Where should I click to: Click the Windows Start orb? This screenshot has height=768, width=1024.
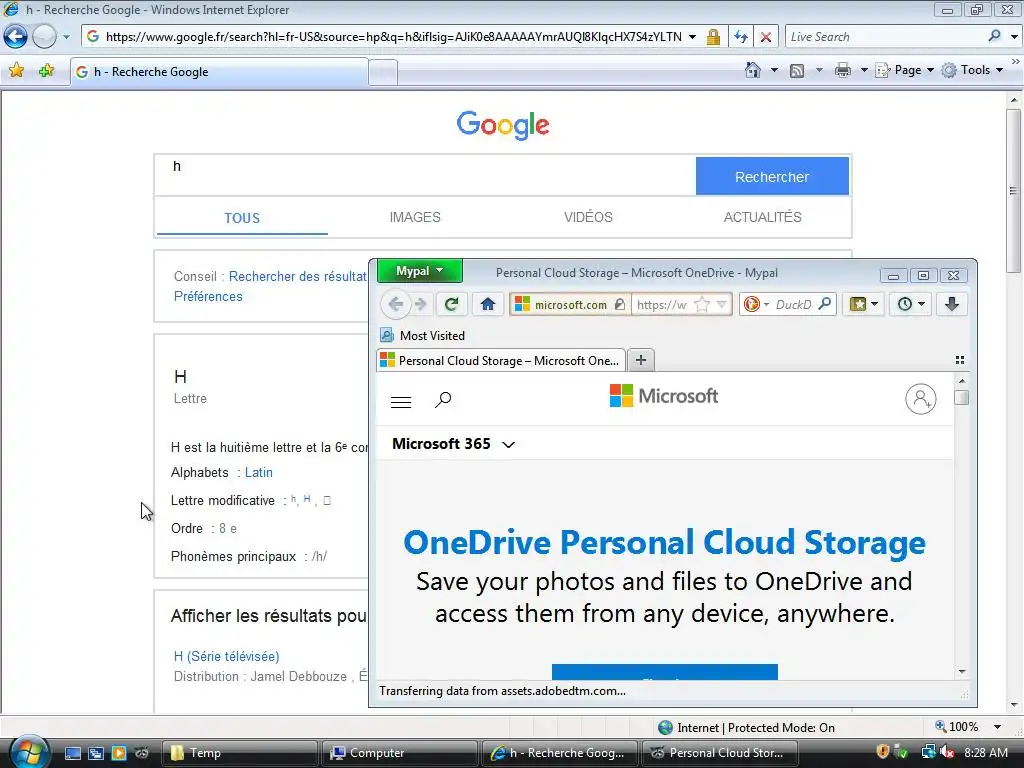[x=29, y=752]
